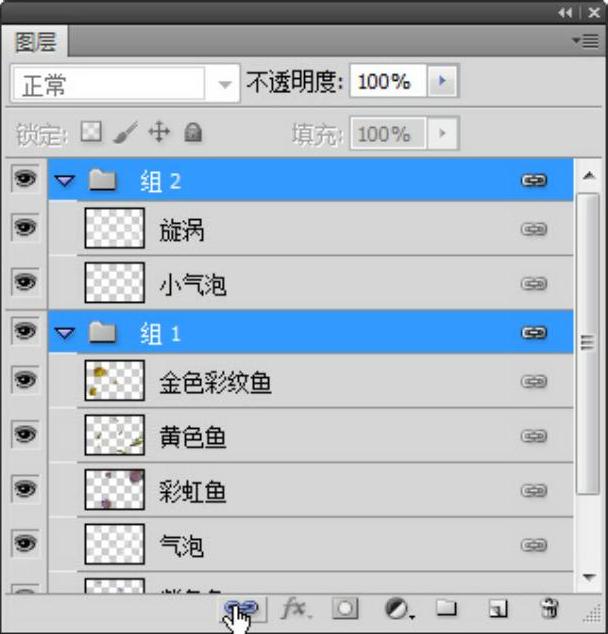
Task: Click the 小气泡 layer thumbnail
Action: coord(115,283)
